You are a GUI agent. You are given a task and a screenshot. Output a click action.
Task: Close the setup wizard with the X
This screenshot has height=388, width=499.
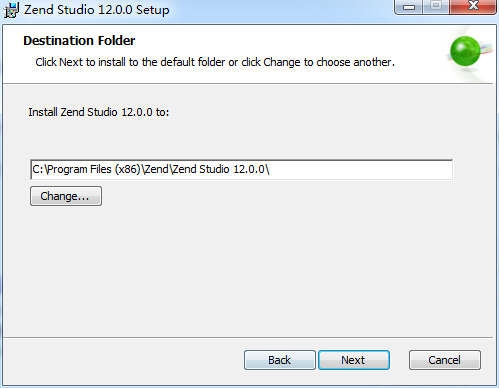473,7
